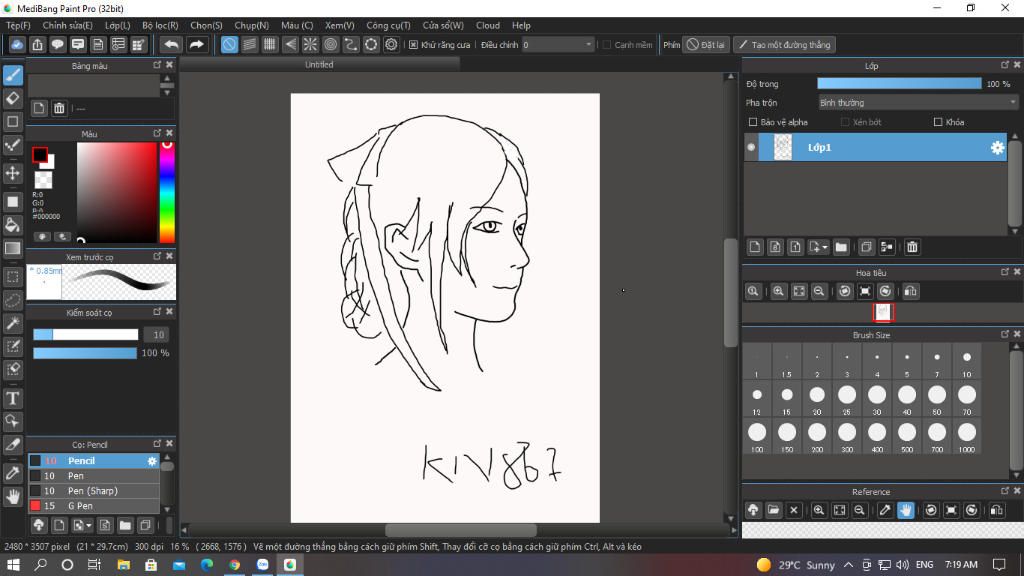Image resolution: width=1024 pixels, height=576 pixels.
Task: Open the Chỉnh sửa(E) menu
Action: click(68, 25)
